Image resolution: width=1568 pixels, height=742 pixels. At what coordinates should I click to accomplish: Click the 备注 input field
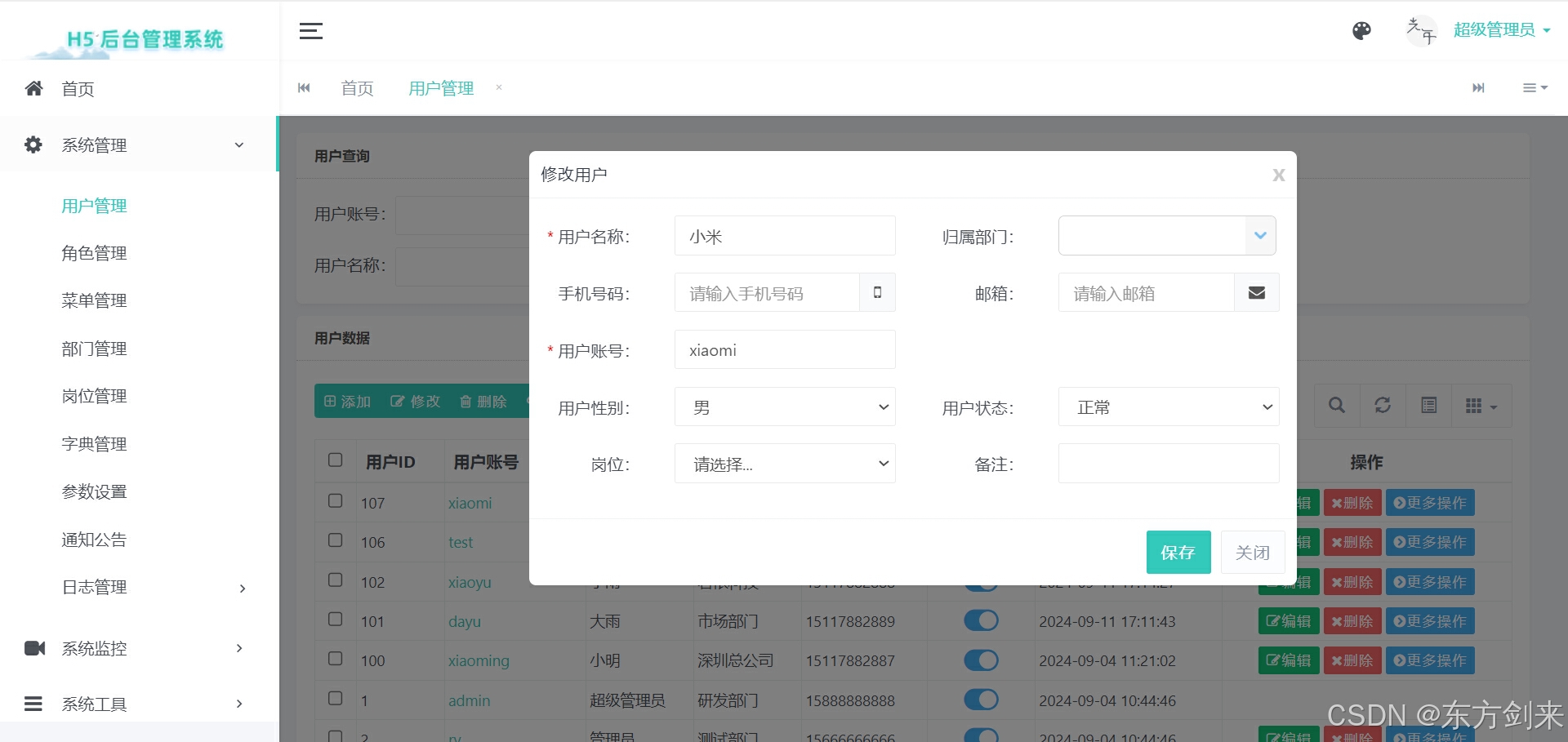point(1169,464)
